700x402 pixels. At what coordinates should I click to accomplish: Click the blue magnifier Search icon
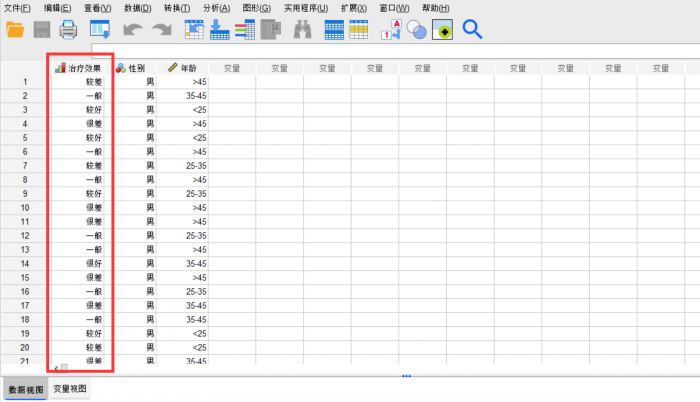point(472,30)
